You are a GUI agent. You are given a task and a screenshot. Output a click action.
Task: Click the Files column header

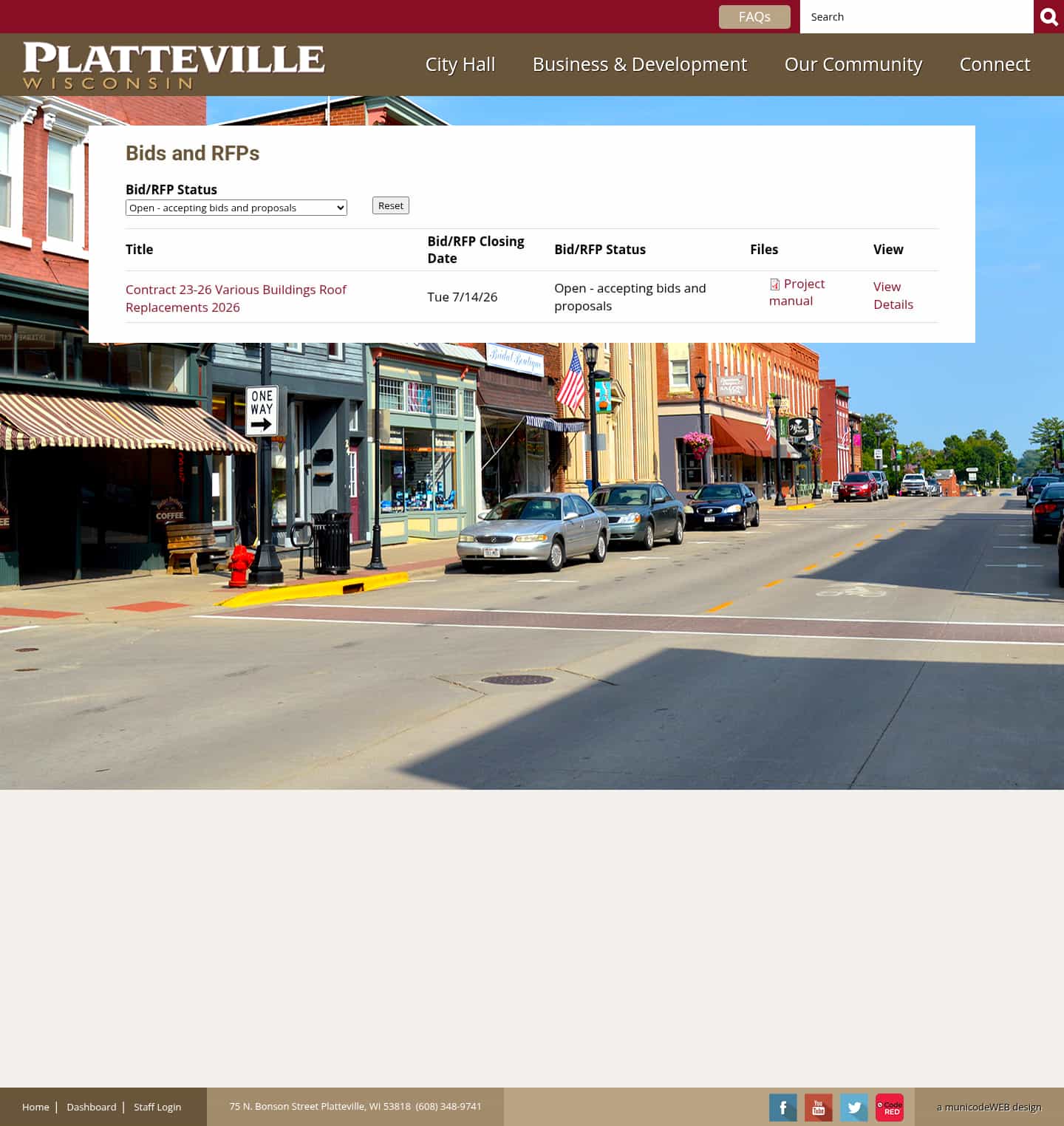pyautogui.click(x=764, y=250)
